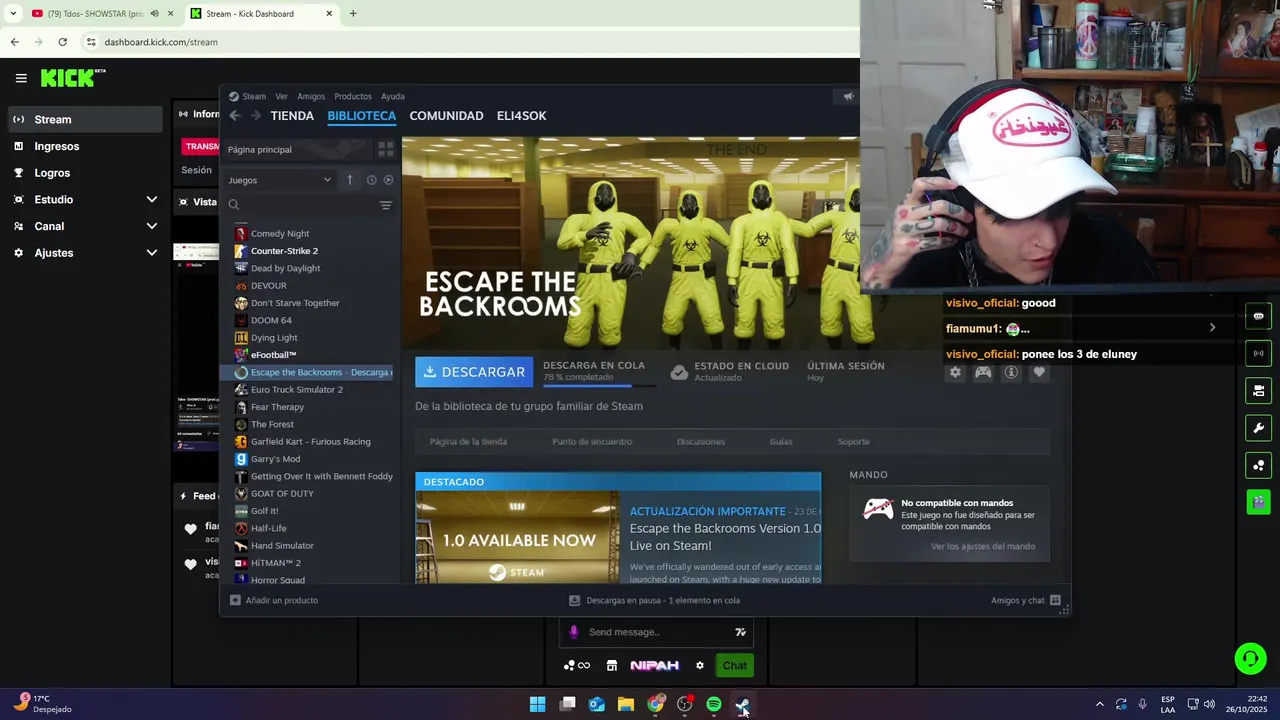Open Ayuda menu in Steam

coord(393,97)
